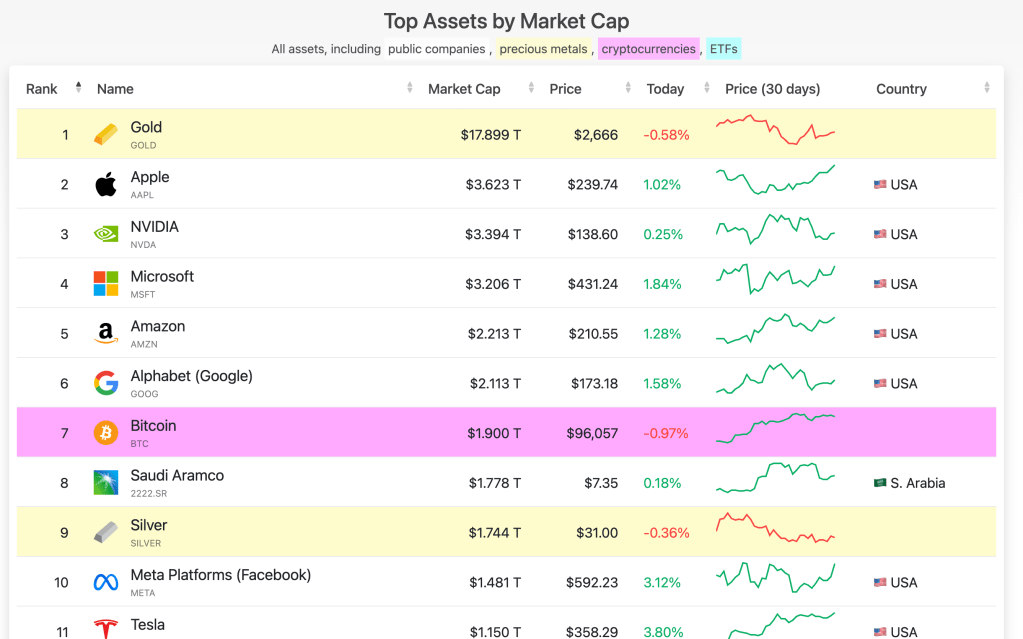Click the Saudi Aramco logo icon
1023x639 pixels.
click(106, 483)
